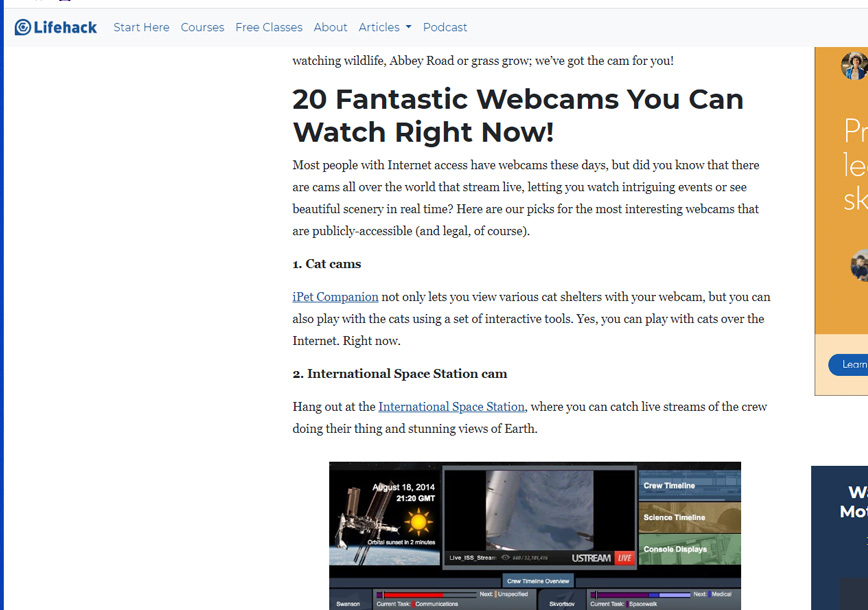This screenshot has height=610, width=868.
Task: Expand the Articles dropdown menu
Action: pyautogui.click(x=384, y=27)
